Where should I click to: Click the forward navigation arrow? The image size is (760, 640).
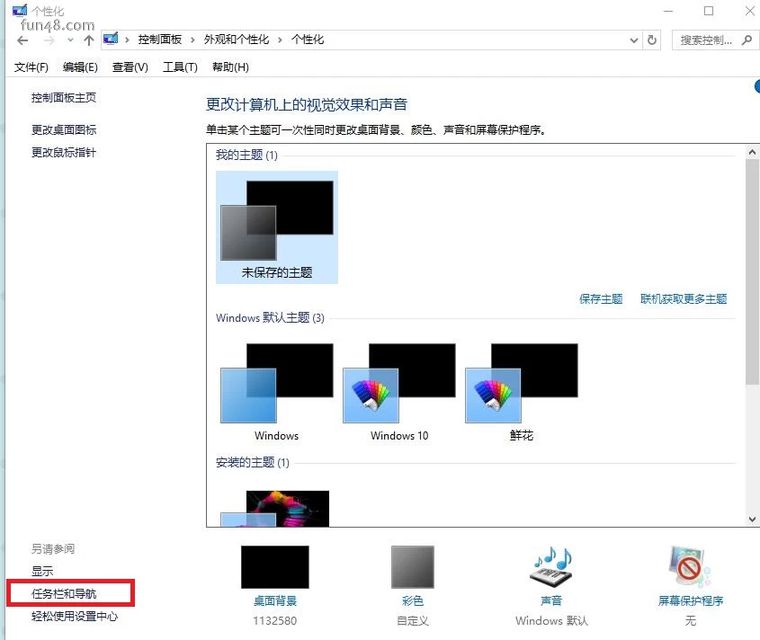(x=49, y=41)
